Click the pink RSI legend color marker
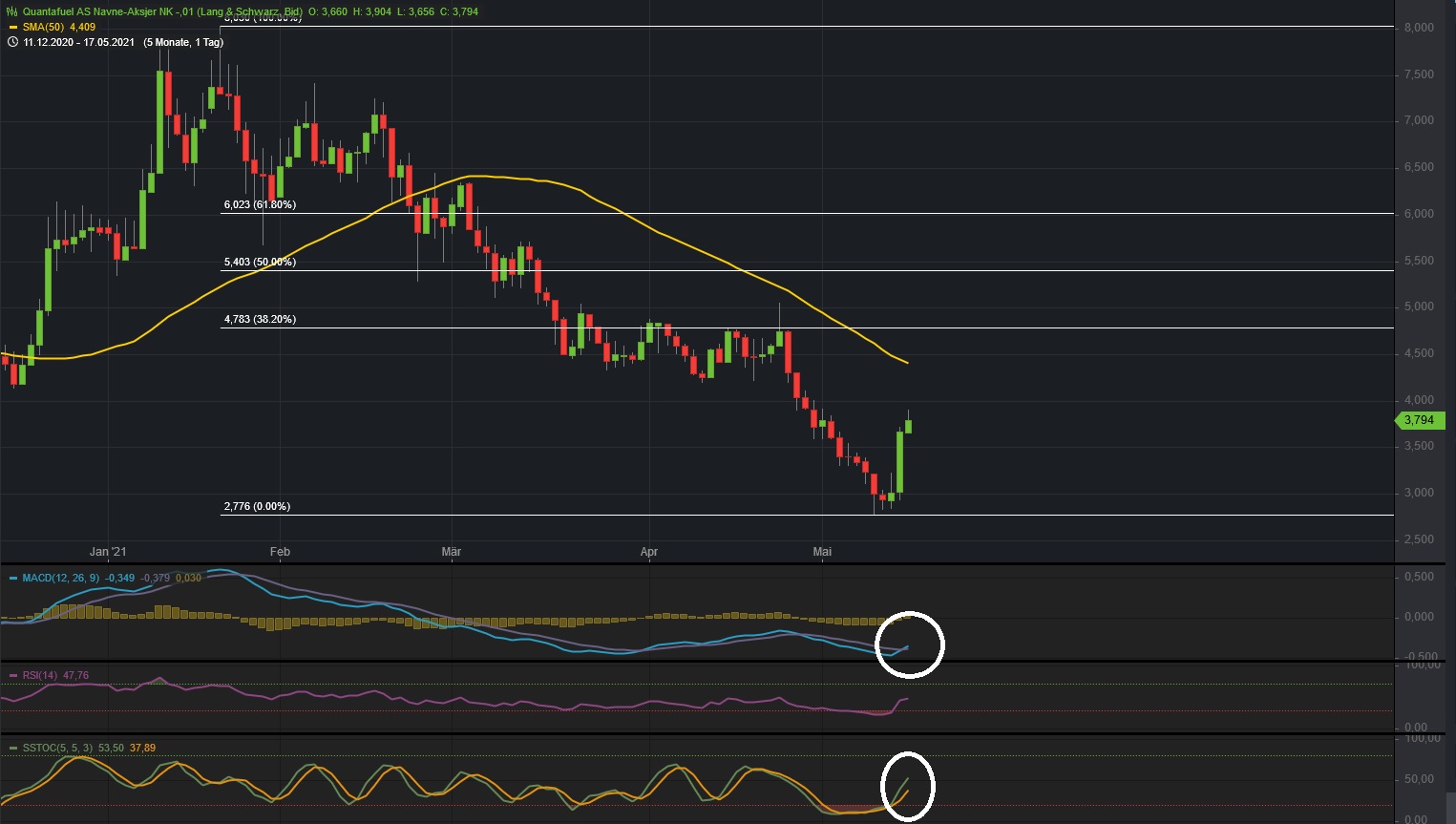This screenshot has width=1456, height=824. point(15,675)
